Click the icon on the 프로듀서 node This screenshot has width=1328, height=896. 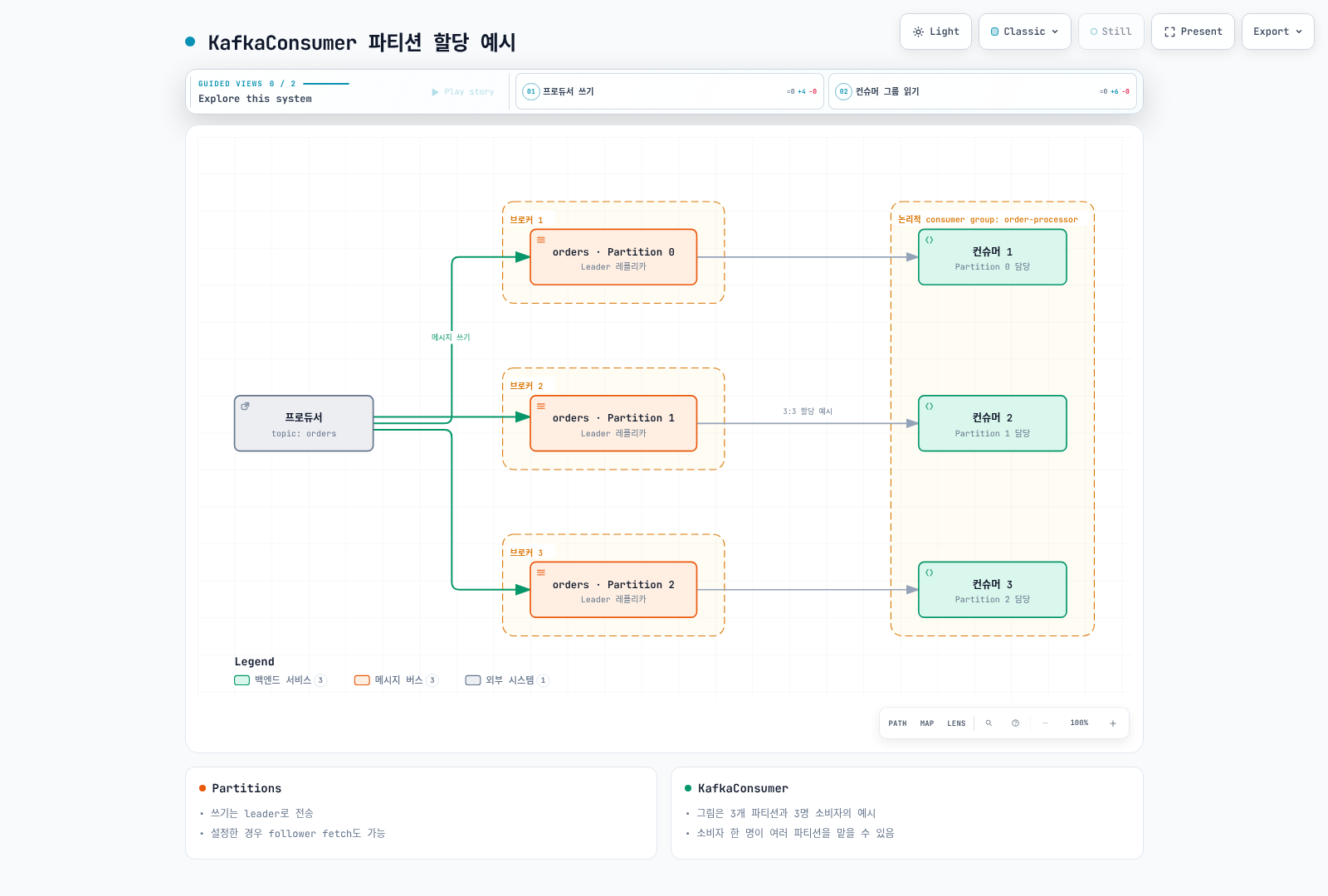coord(245,406)
